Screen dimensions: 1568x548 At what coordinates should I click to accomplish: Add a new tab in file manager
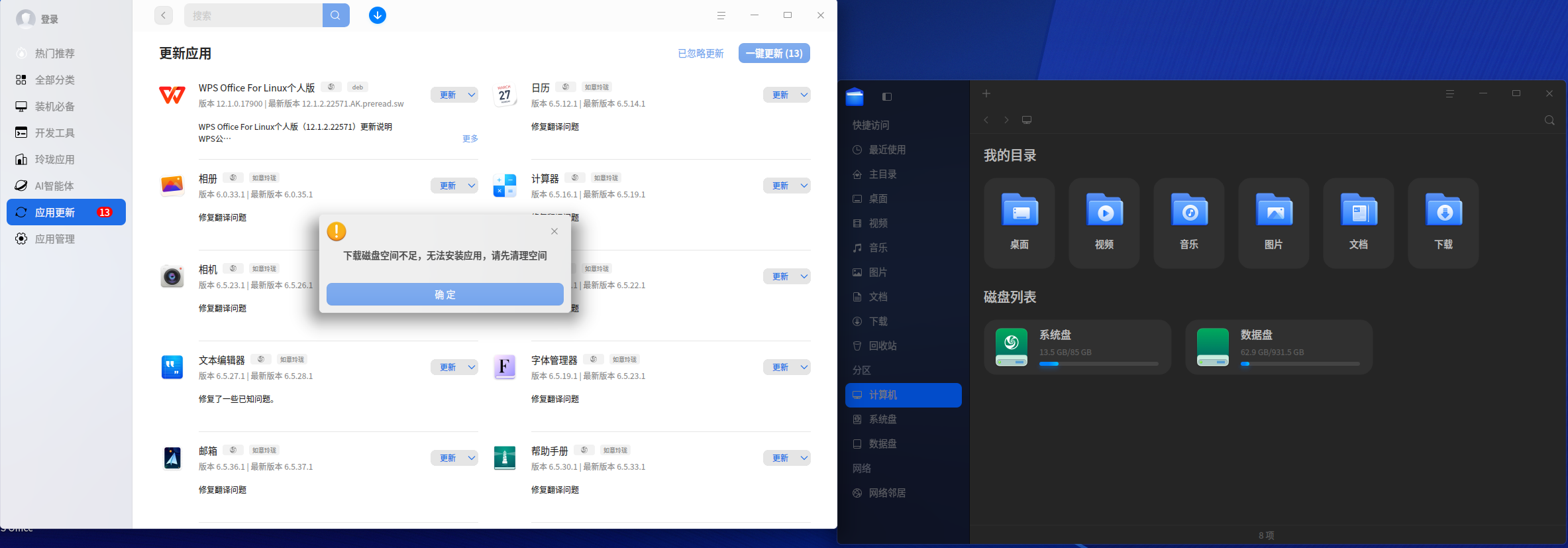coord(986,93)
